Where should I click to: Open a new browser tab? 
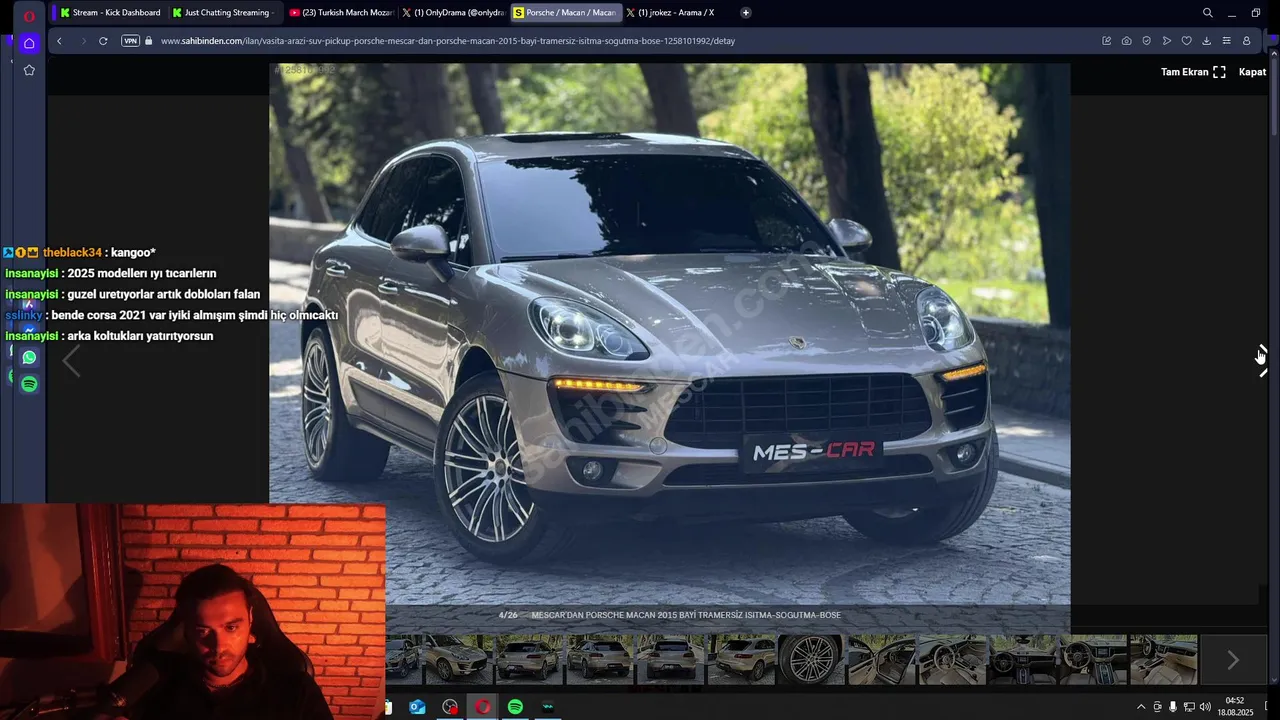pyautogui.click(x=746, y=13)
